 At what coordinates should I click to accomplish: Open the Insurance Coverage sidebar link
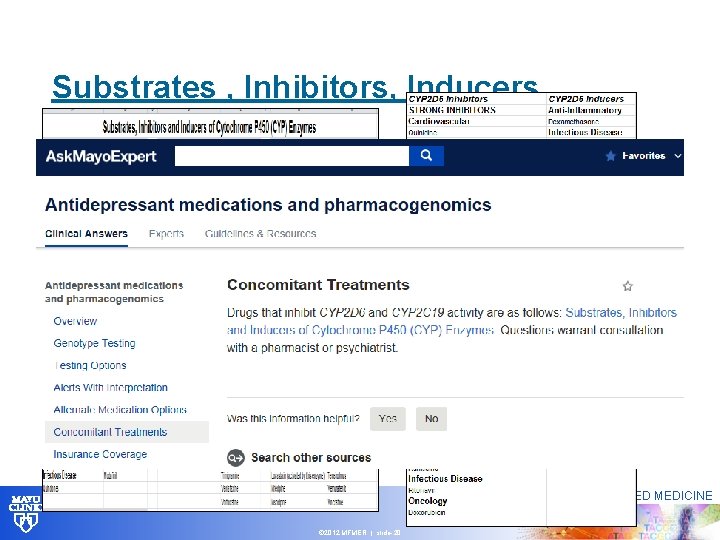[100, 454]
